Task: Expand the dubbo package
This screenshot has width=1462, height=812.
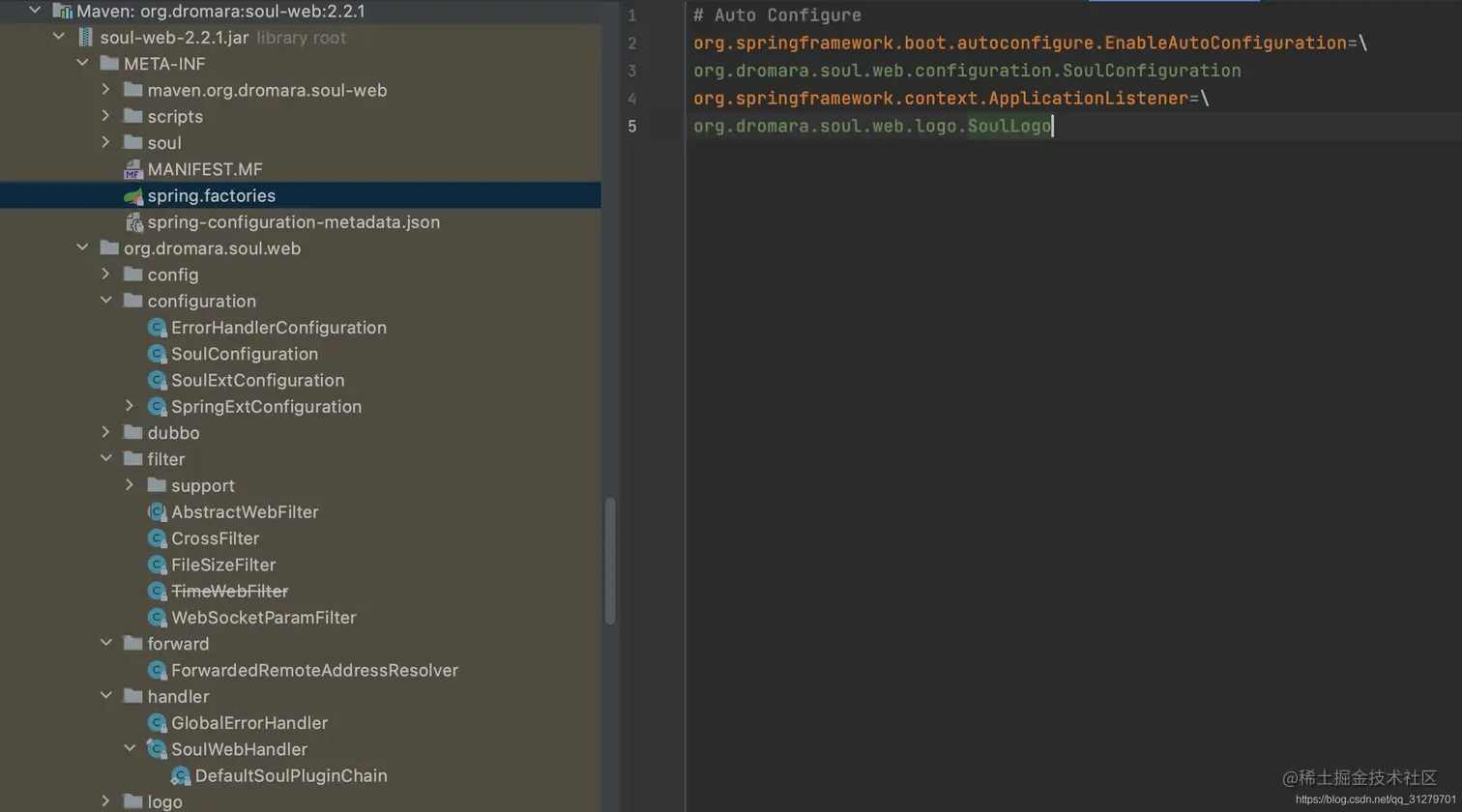Action: pyautogui.click(x=106, y=433)
